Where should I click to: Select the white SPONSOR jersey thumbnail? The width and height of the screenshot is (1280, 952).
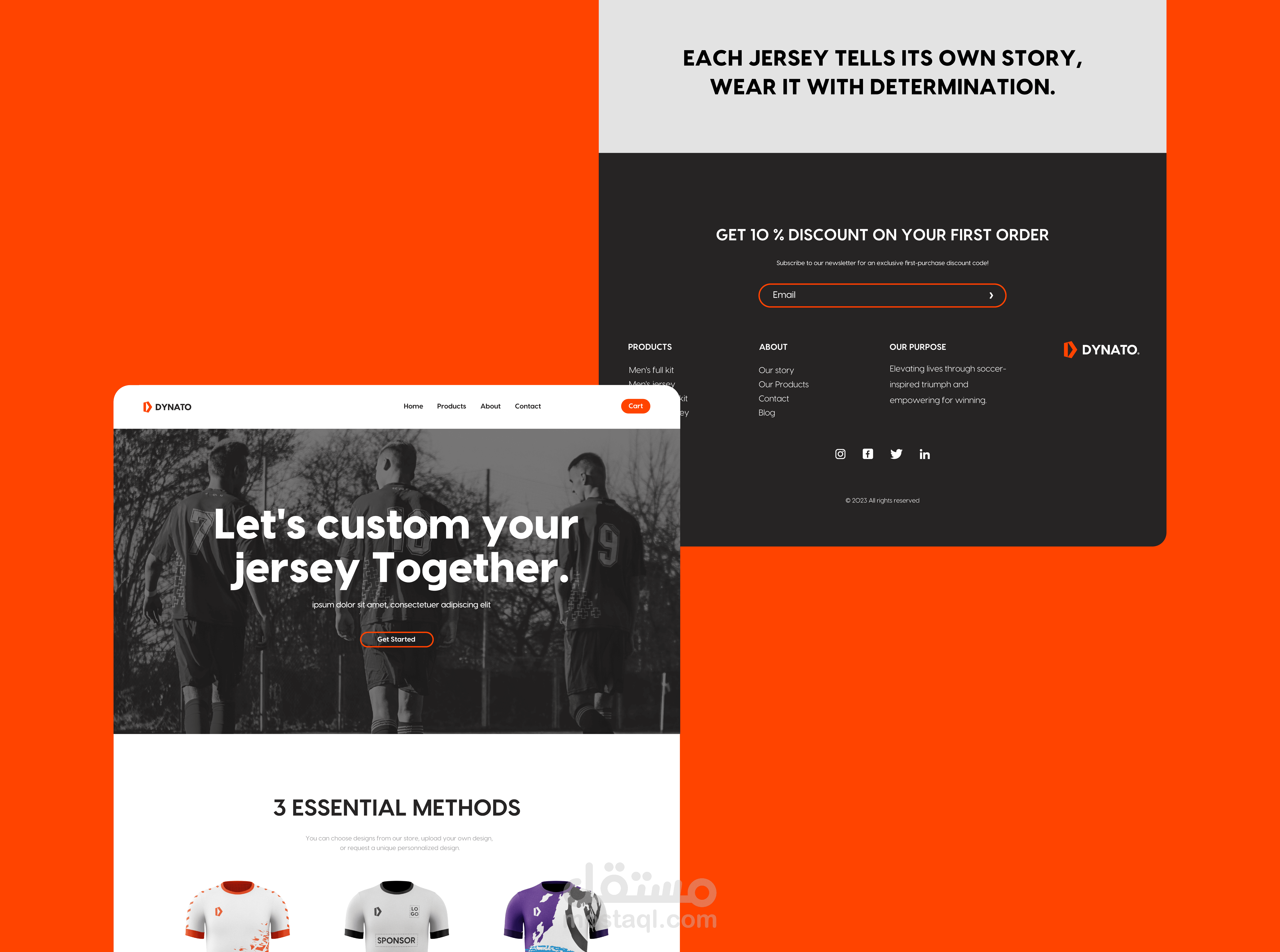click(x=396, y=916)
